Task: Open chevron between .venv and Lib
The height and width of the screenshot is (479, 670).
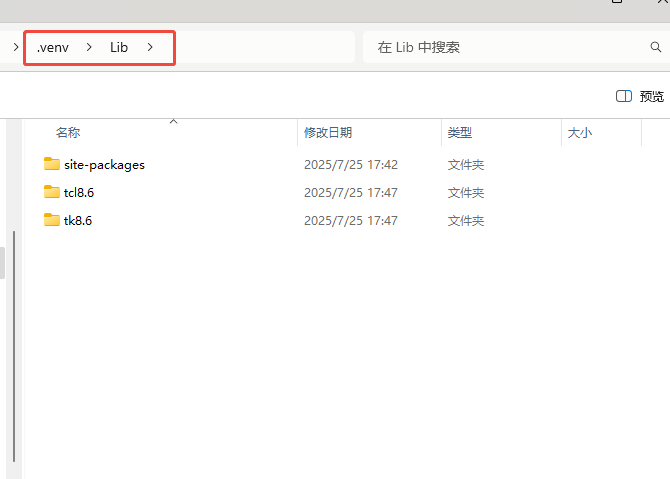Action: click(x=88, y=47)
